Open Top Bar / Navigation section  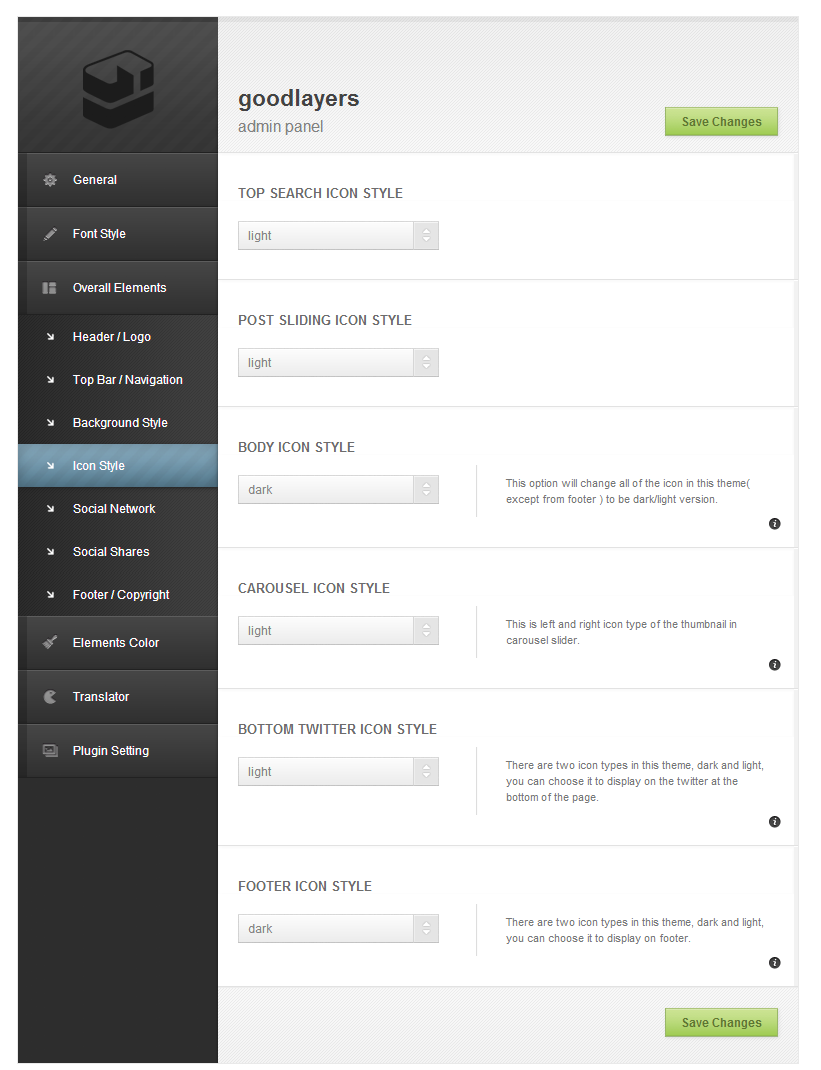tap(127, 380)
